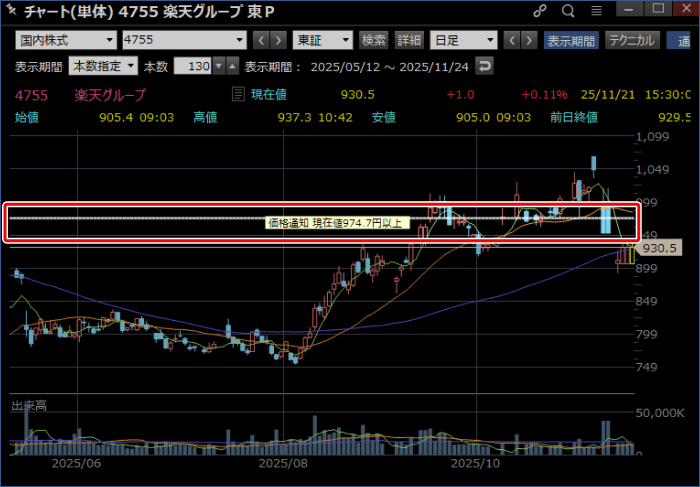Open the hamburger menu icon
The width and height of the screenshot is (700, 487).
pos(596,11)
